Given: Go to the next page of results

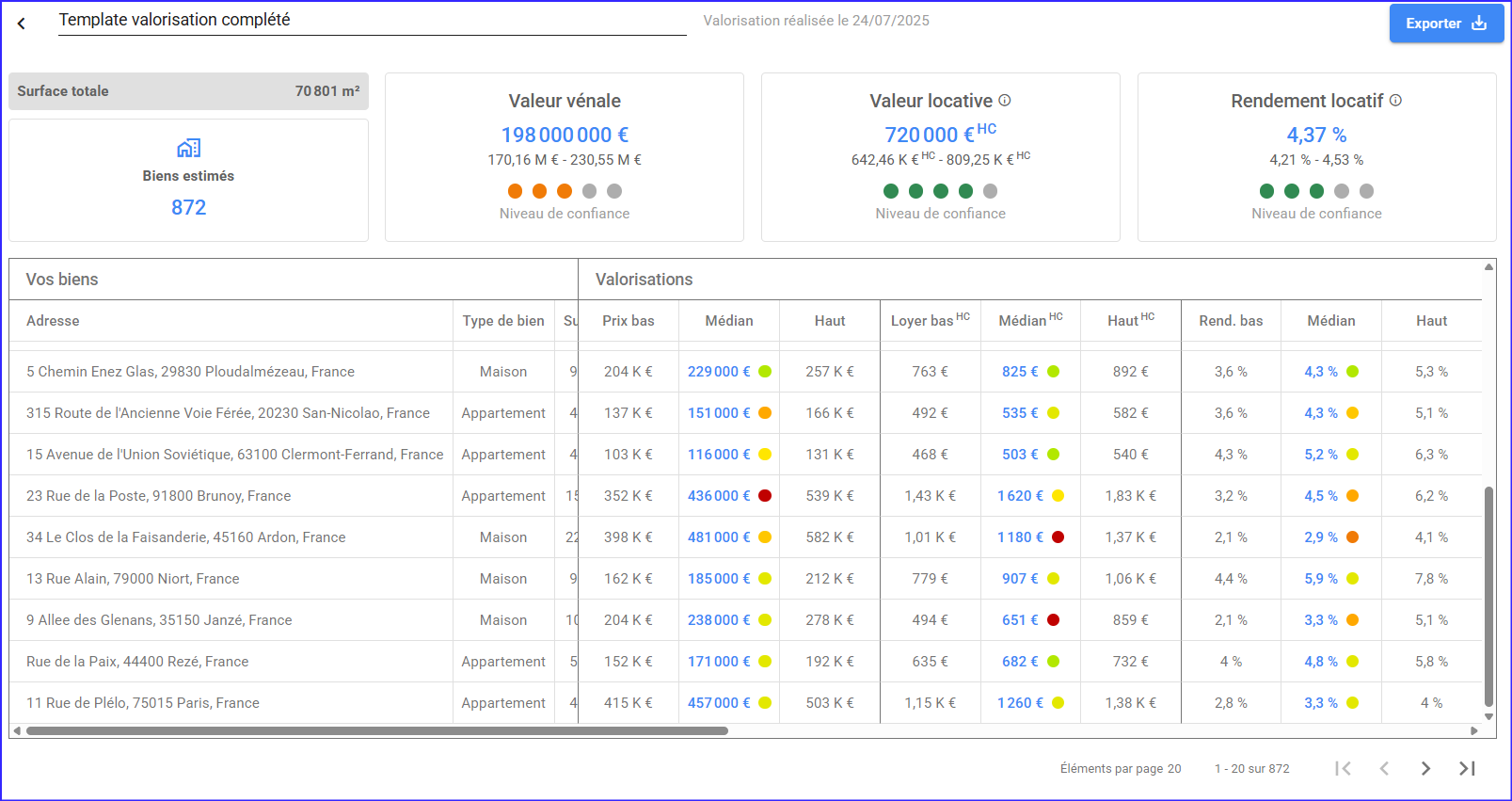Looking at the screenshot, I should coord(1425,769).
